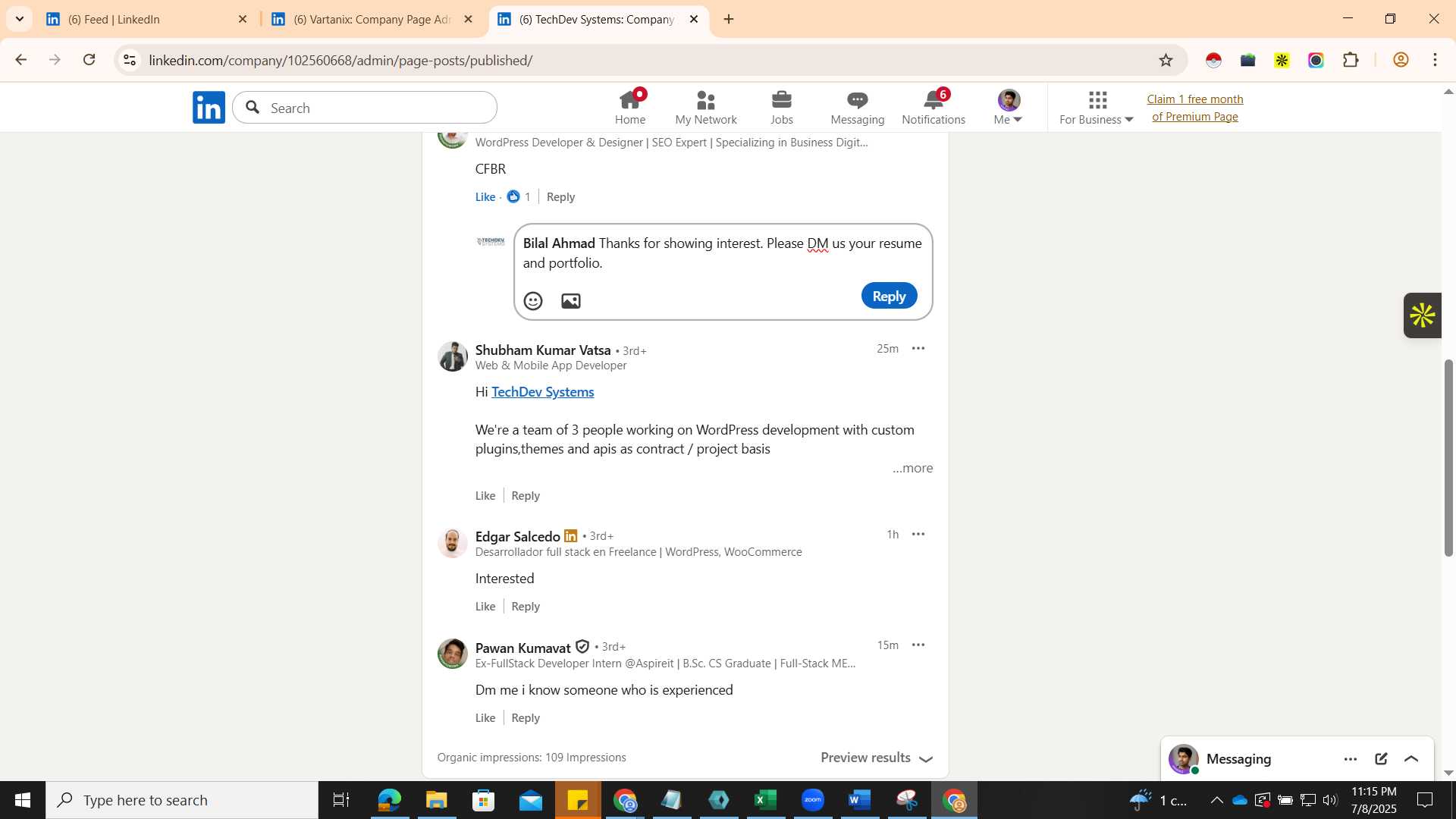
Task: Like Shubham Kumar Vatsa's comment
Action: click(x=485, y=495)
